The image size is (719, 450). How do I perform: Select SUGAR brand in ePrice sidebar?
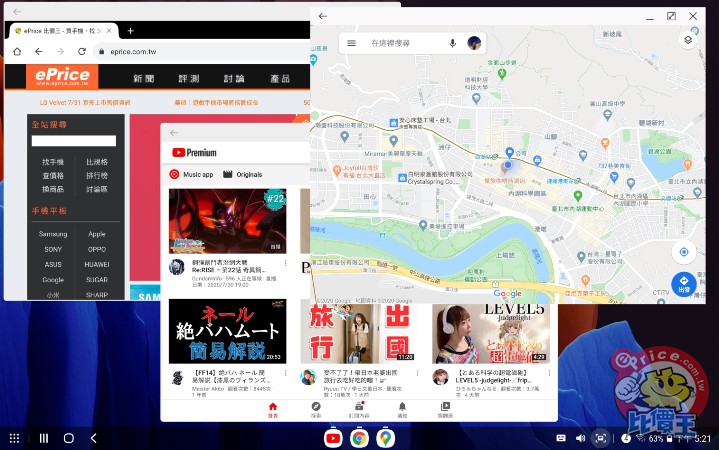[97, 280]
